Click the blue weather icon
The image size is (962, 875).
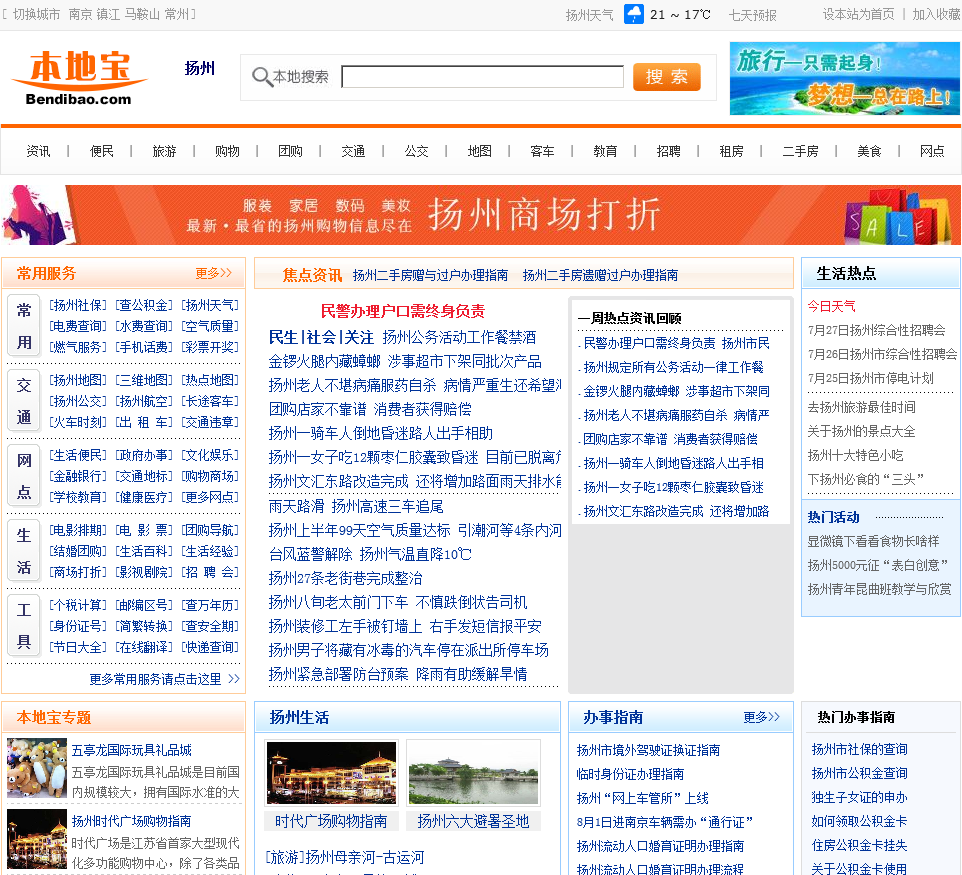[633, 14]
